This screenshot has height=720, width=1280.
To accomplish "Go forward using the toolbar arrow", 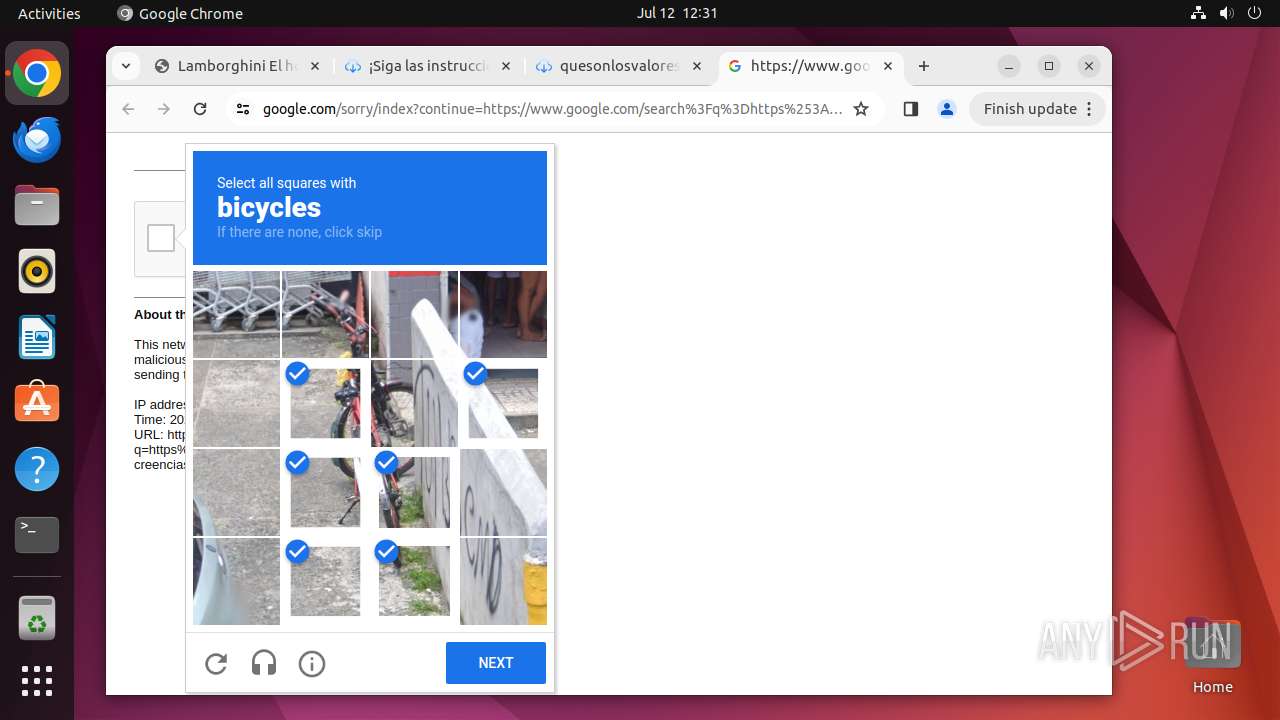I will tap(164, 109).
